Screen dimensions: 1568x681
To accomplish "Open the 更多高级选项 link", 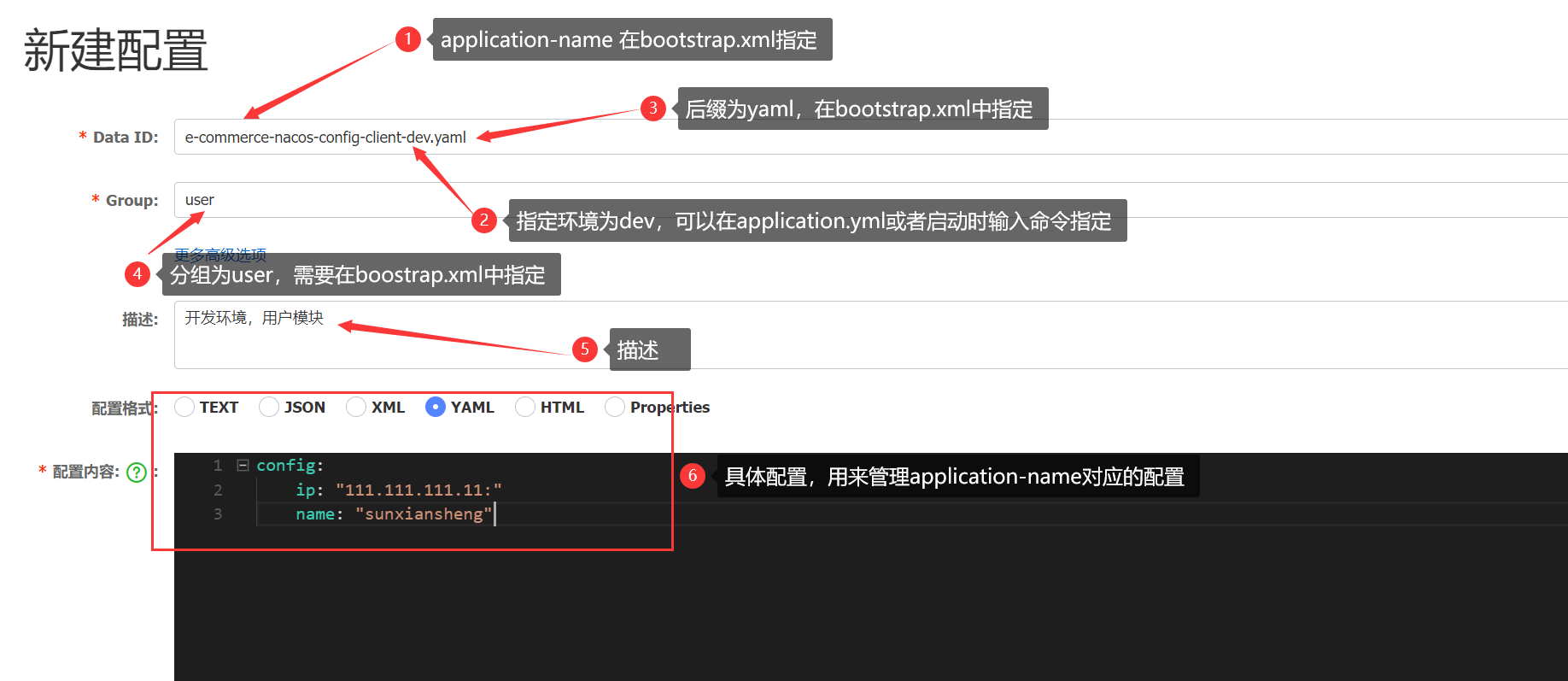I will coord(220,254).
